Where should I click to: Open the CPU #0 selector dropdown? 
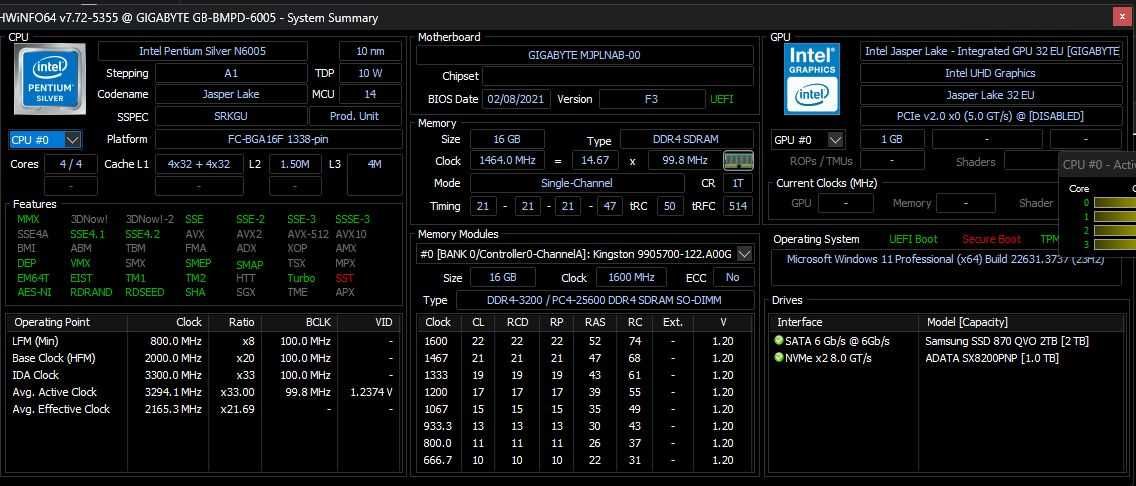coord(45,140)
